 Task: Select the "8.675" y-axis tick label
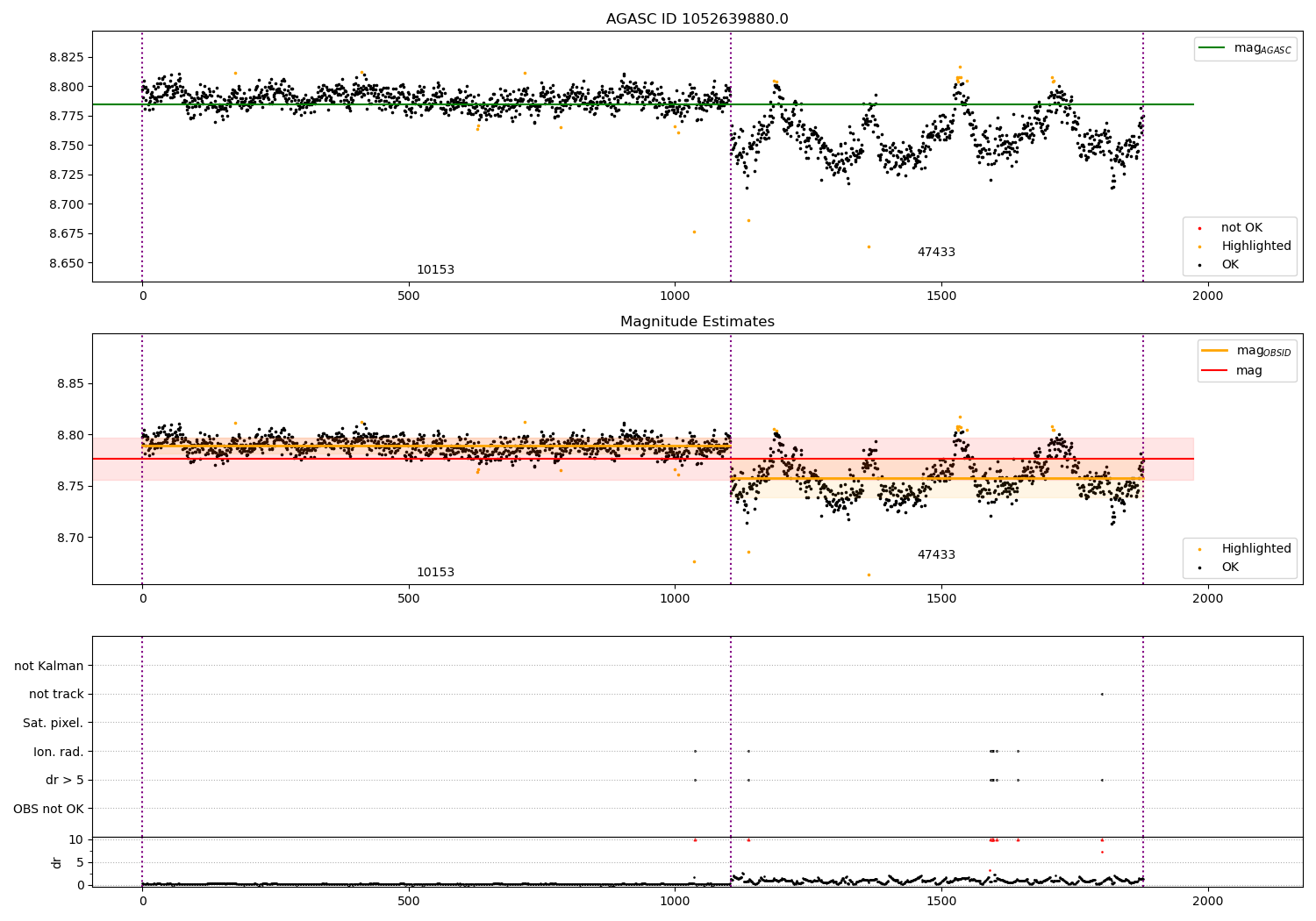click(x=66, y=233)
